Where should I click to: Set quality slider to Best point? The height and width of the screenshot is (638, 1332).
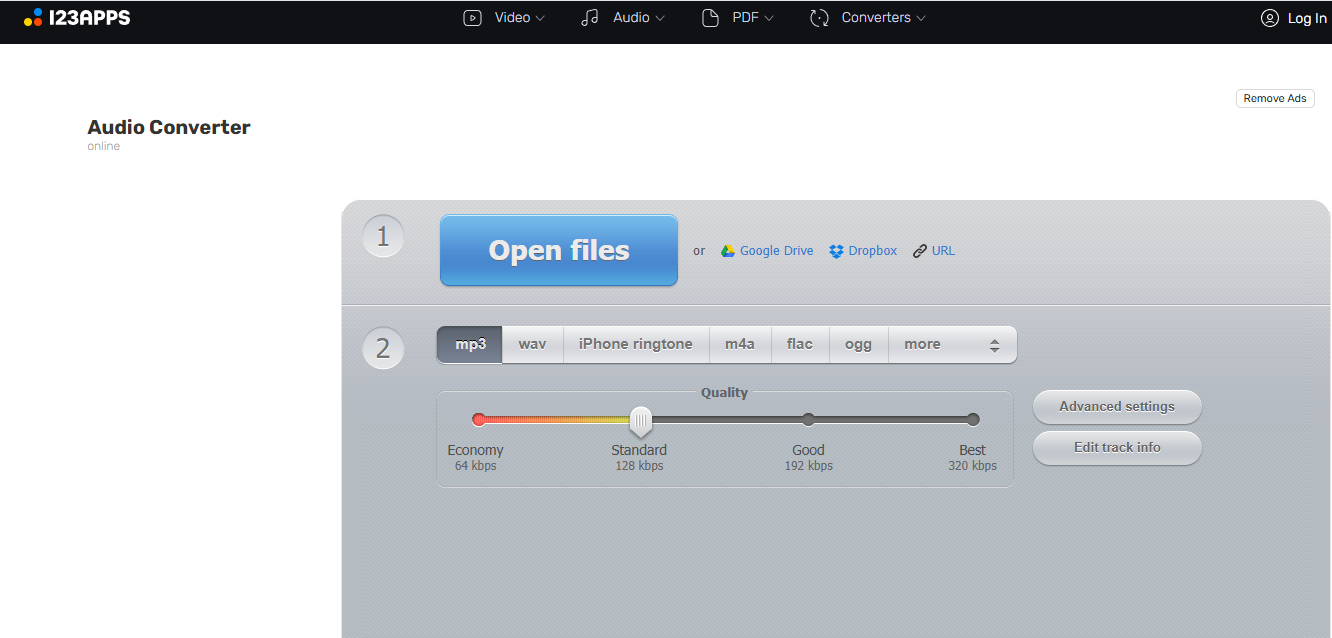[973, 420]
